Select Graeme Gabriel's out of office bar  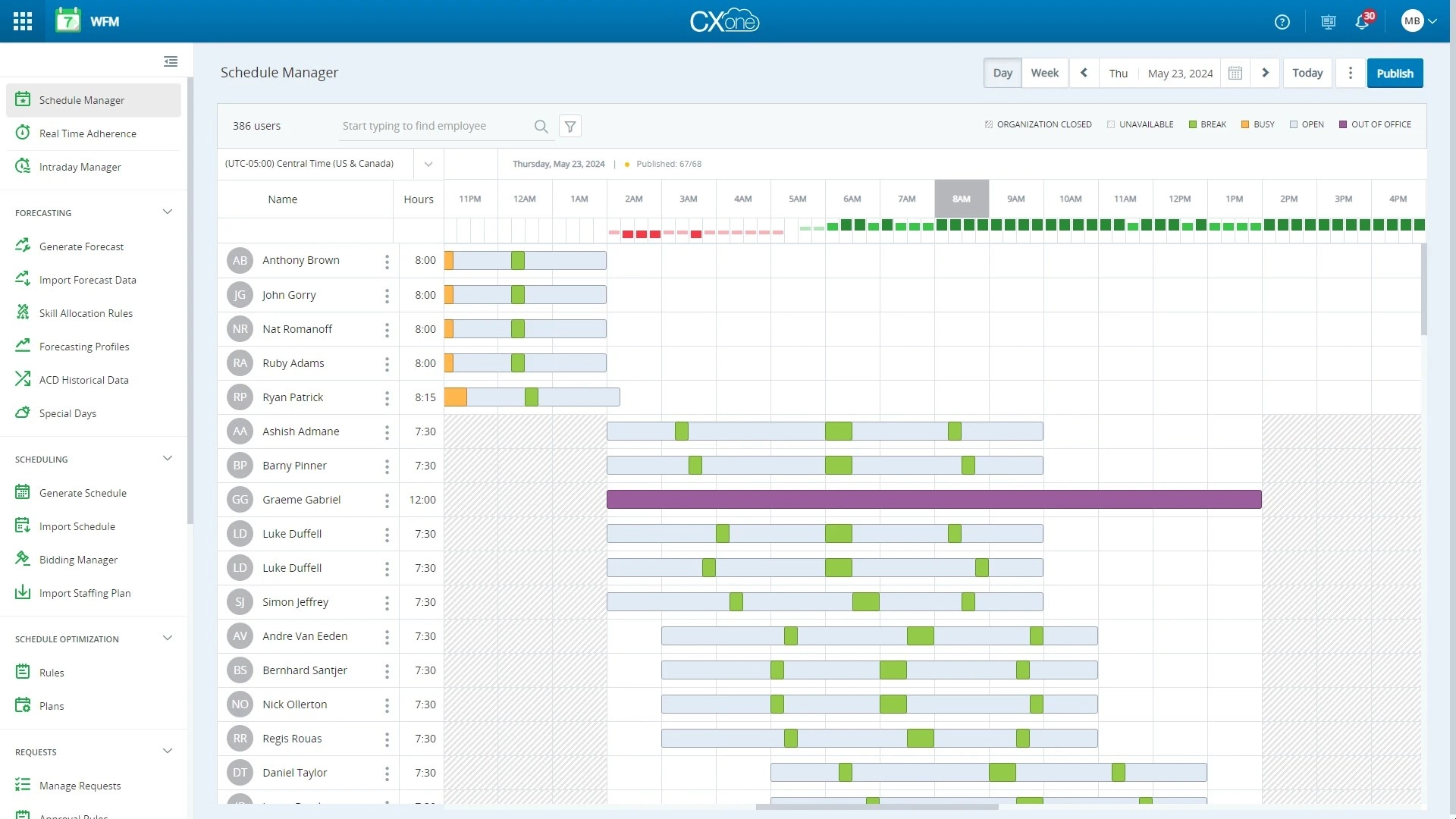click(x=933, y=499)
